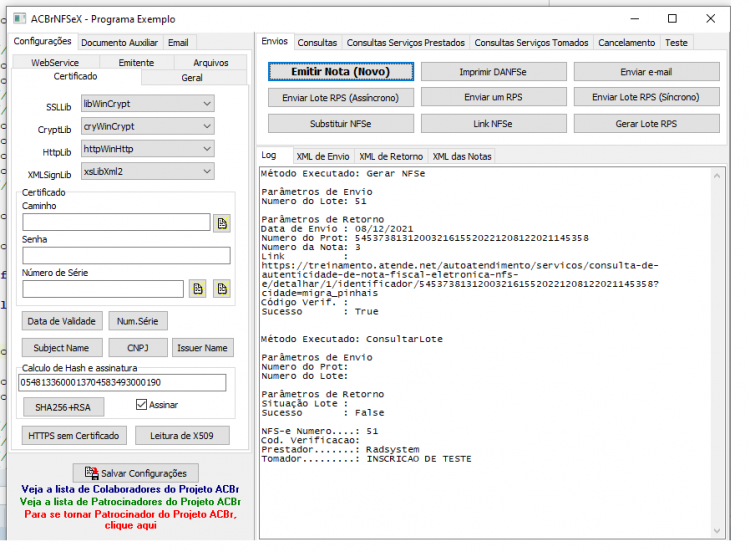Click the Salvar Configurações save icon button
This screenshot has height=552, width=750.
136,473
